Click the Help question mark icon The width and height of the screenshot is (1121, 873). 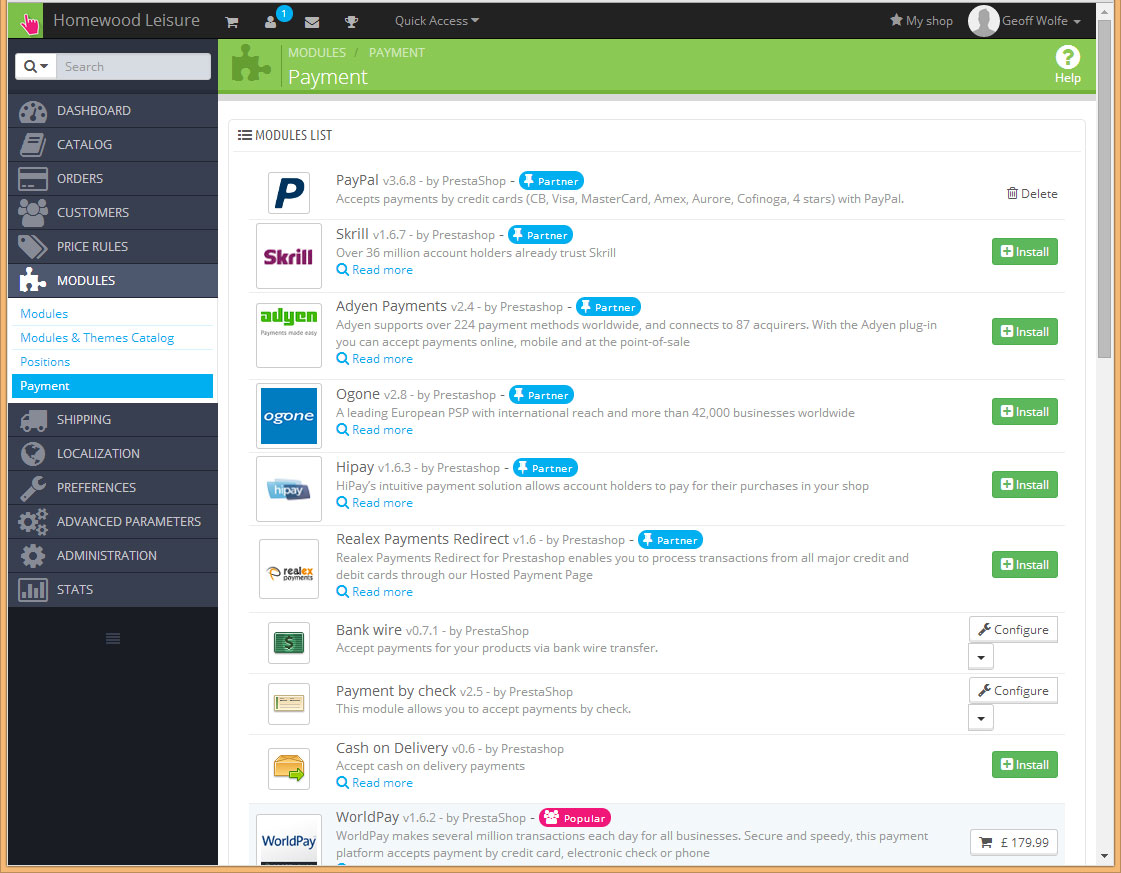1067,57
